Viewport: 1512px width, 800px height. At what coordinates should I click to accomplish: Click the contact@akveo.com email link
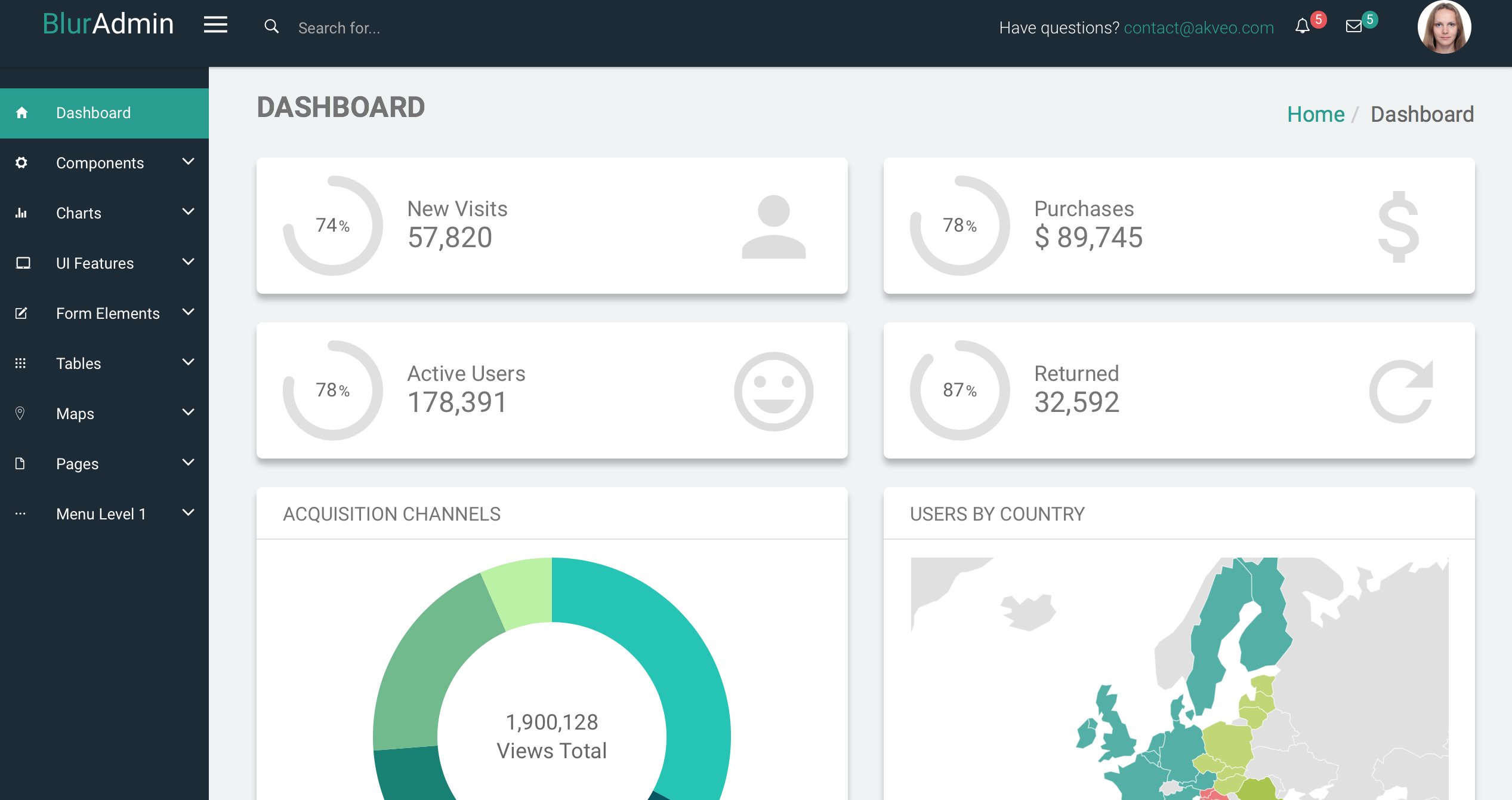(x=1198, y=27)
